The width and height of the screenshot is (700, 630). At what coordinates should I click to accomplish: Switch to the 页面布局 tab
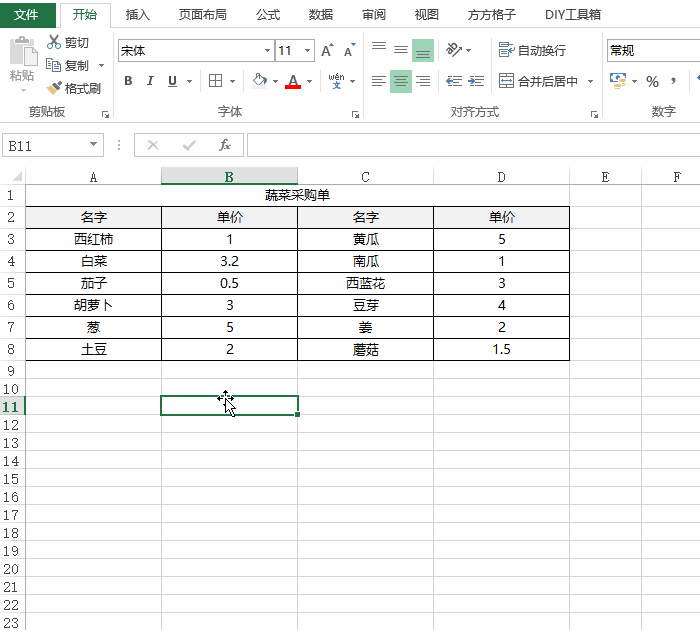202,15
